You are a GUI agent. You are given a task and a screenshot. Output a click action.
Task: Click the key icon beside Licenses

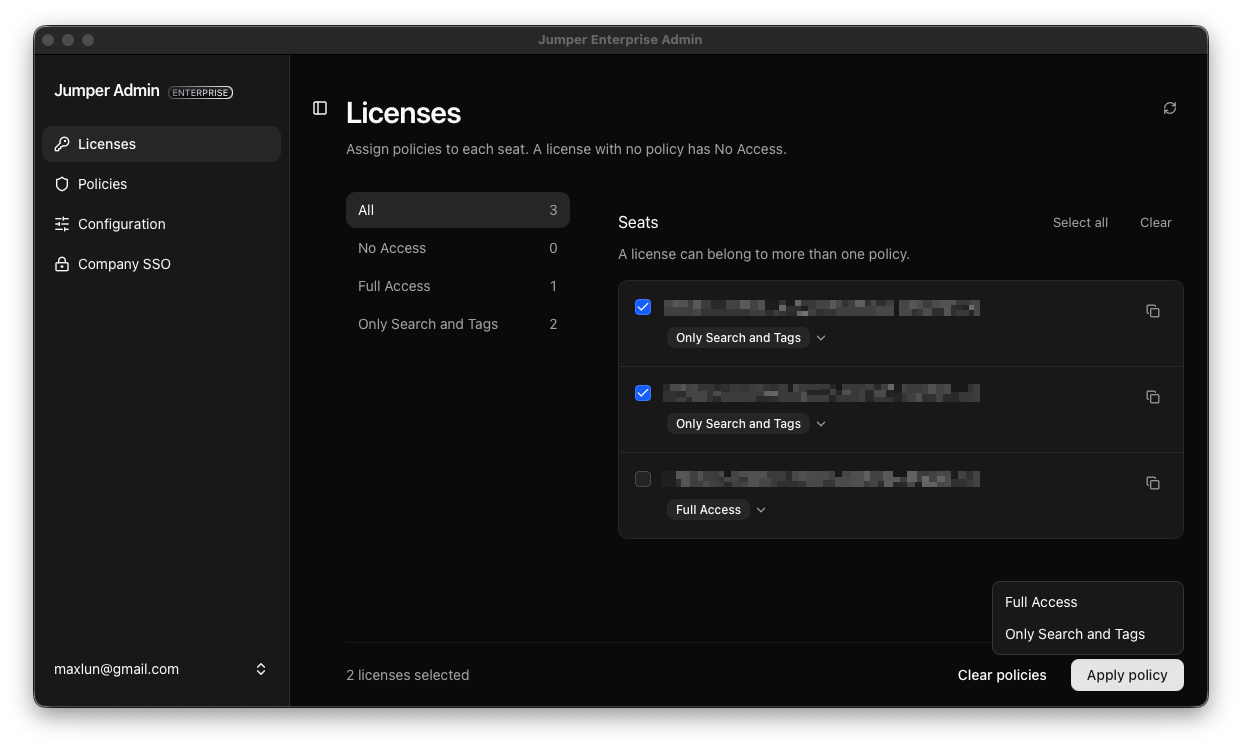62,144
